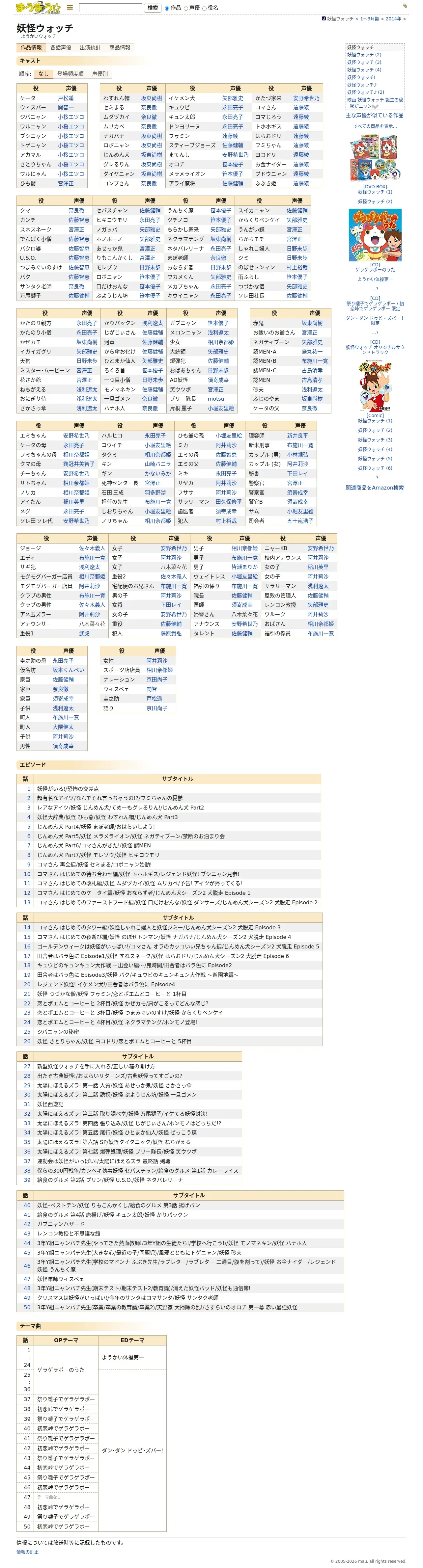Open the 妖怪ウォッチ♪ (2) series link
This screenshot has width=423, height=1568.
tap(366, 93)
